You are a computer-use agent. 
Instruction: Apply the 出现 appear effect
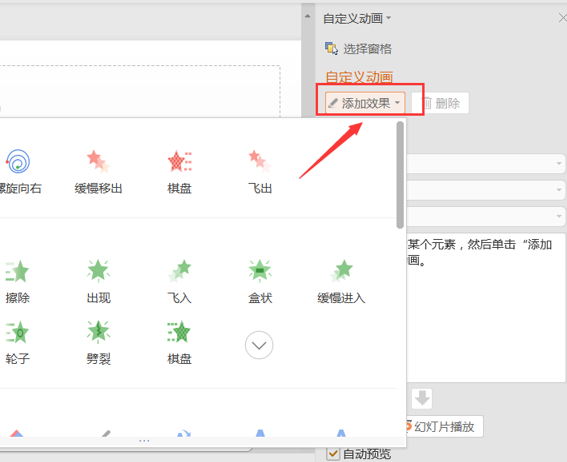tap(98, 282)
